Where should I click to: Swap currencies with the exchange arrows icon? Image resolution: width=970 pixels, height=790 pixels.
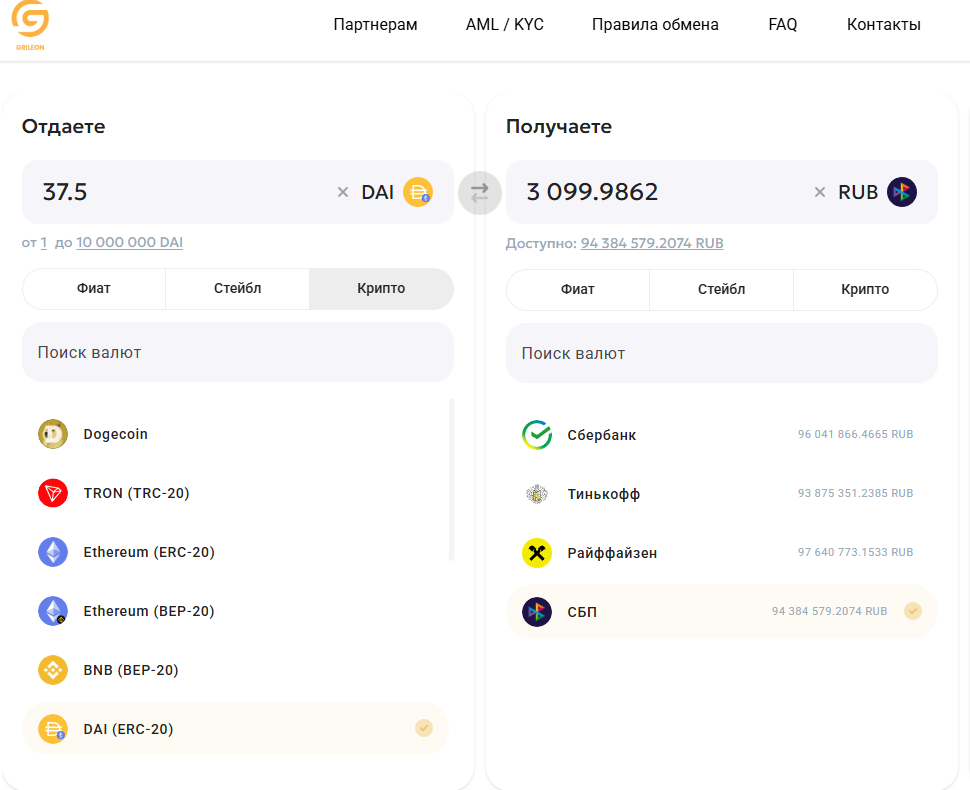tap(480, 192)
